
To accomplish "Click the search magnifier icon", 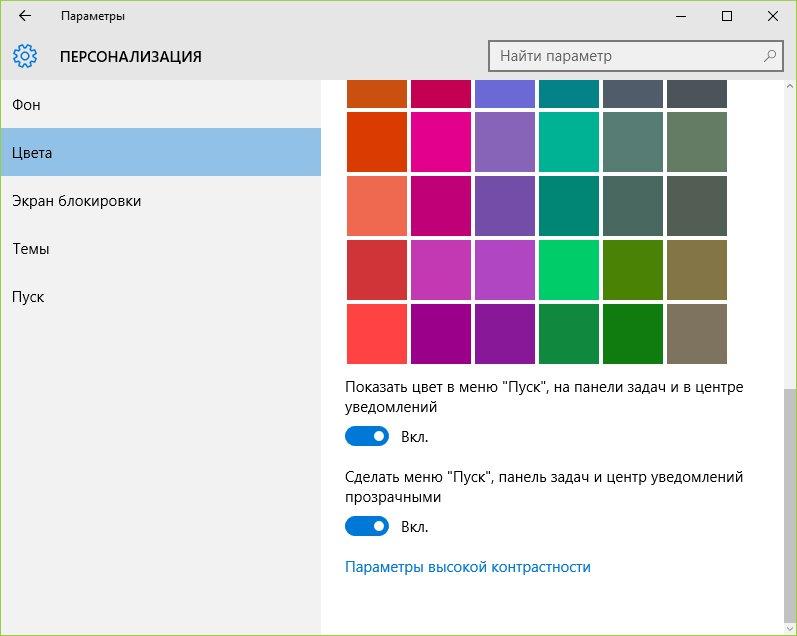I will (770, 56).
